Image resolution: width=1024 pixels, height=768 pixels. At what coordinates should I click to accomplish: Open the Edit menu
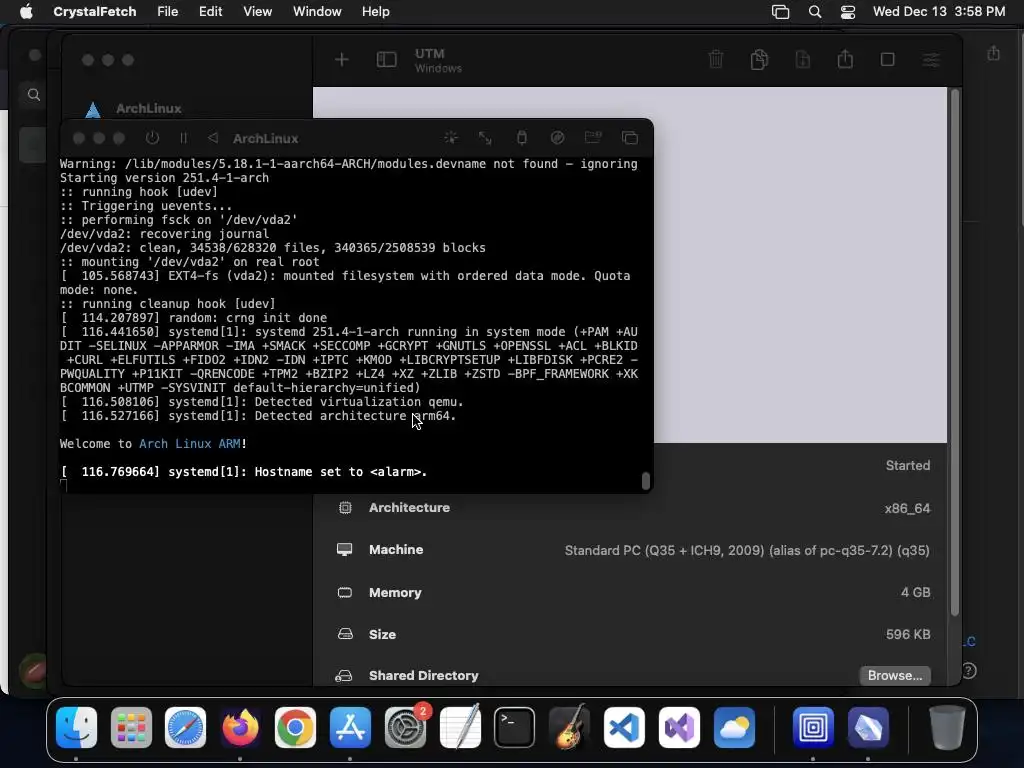point(210,12)
